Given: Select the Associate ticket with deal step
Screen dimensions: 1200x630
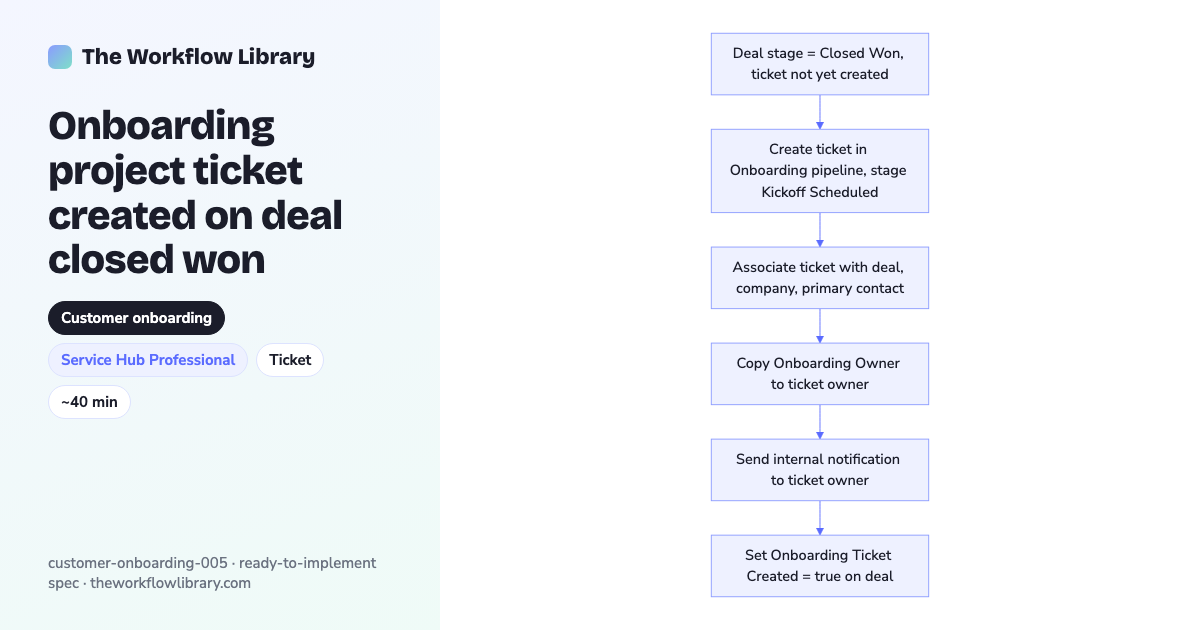Looking at the screenshot, I should pyautogui.click(x=820, y=278).
